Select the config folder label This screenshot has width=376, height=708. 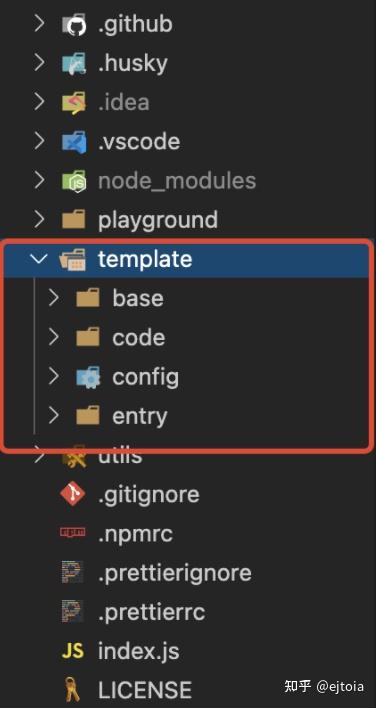145,377
